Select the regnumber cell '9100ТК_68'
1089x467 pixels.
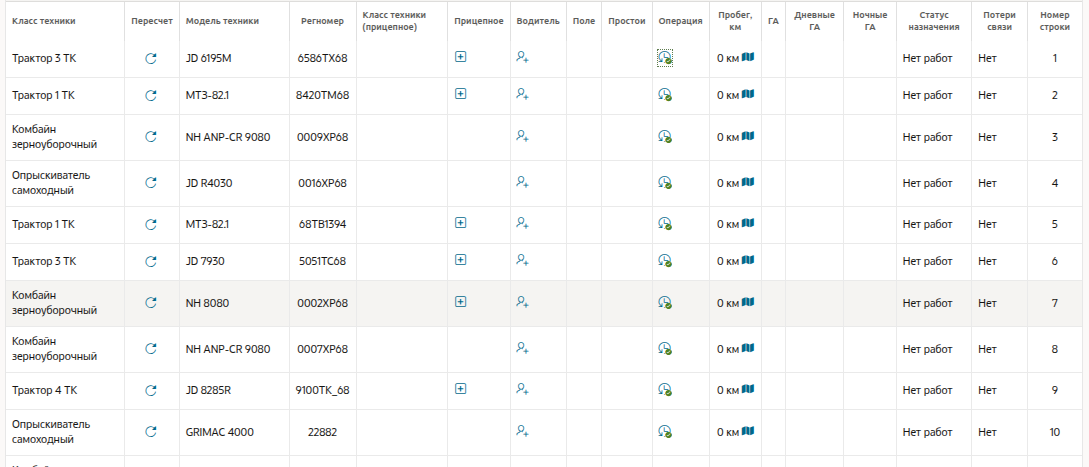322,391
